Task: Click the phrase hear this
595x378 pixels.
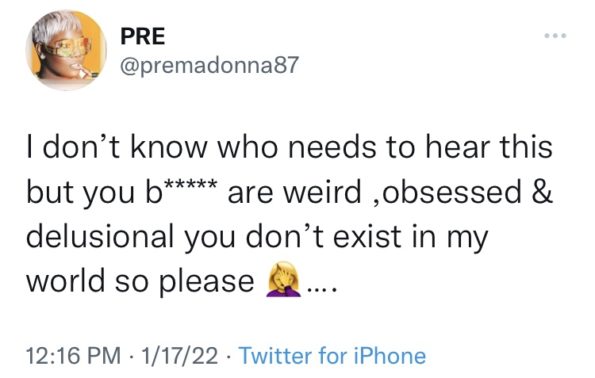Action: tap(488, 147)
